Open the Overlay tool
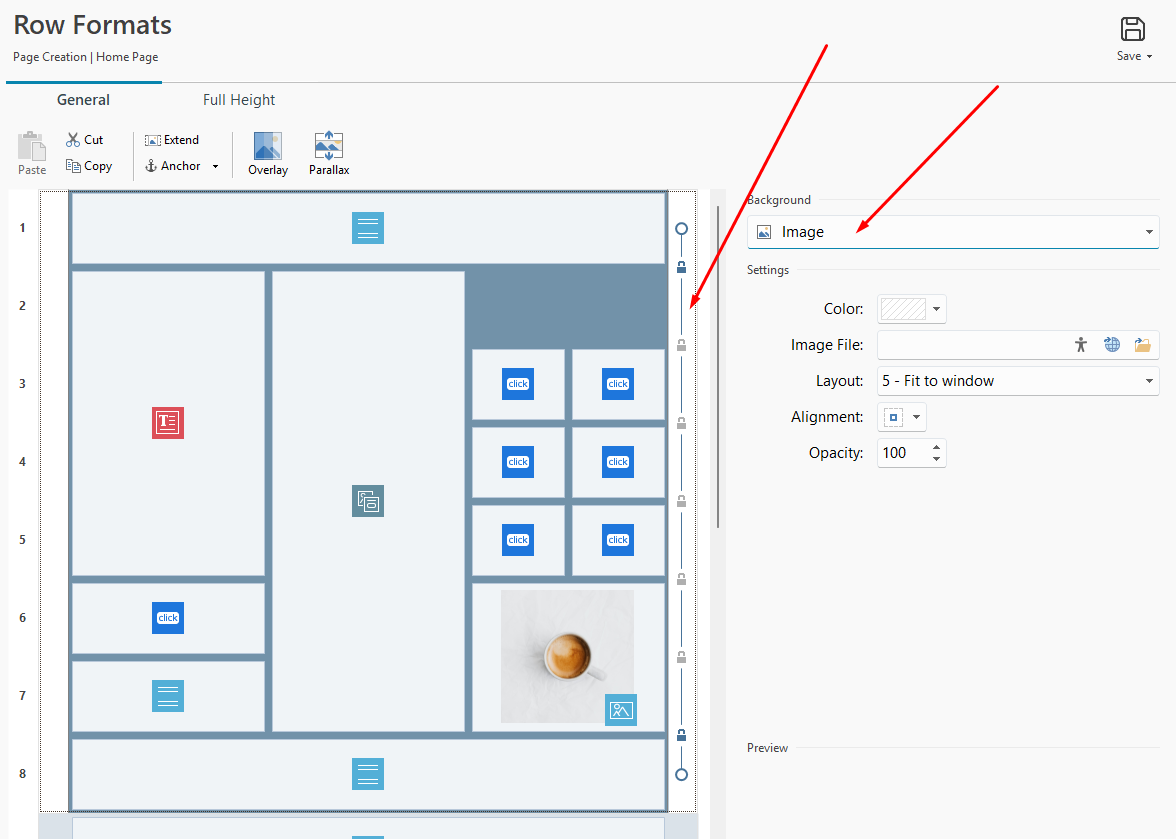1176x839 pixels. [x=267, y=154]
